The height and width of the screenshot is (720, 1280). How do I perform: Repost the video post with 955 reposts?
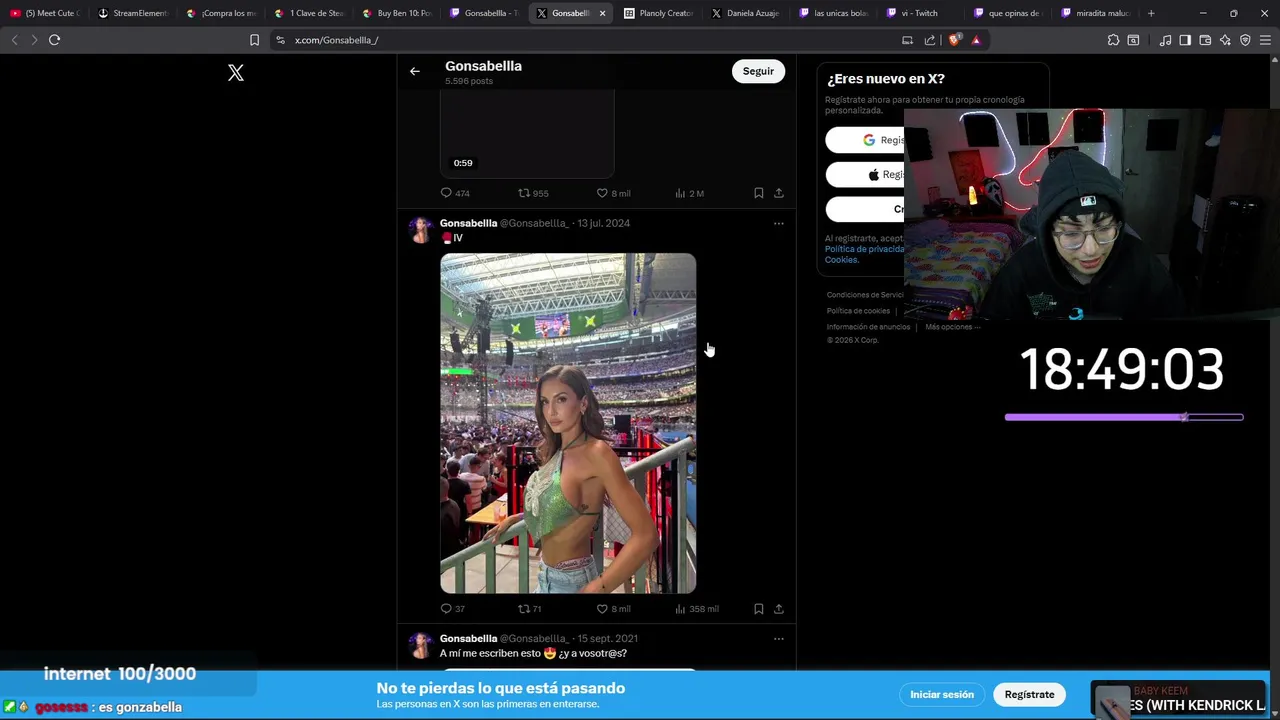[x=533, y=193]
